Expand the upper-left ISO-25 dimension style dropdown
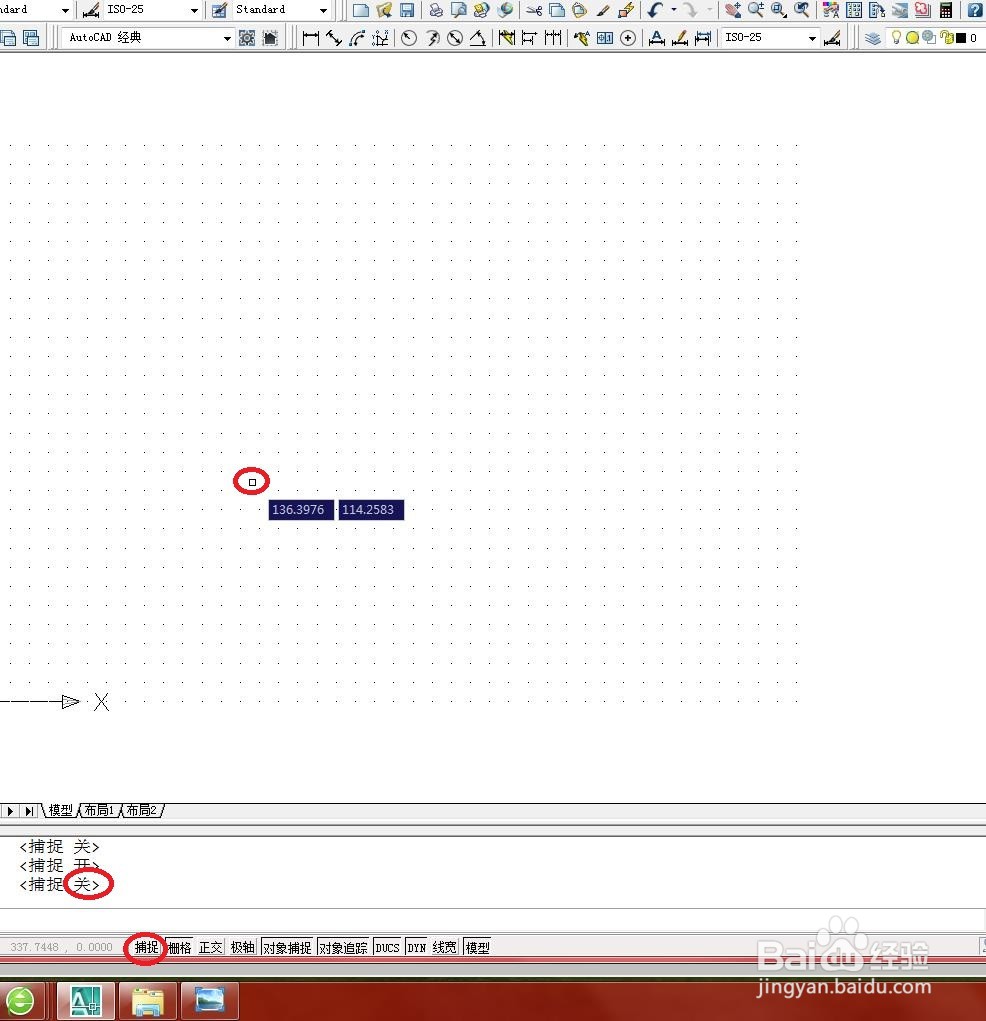This screenshot has height=1021, width=986. coord(194,10)
